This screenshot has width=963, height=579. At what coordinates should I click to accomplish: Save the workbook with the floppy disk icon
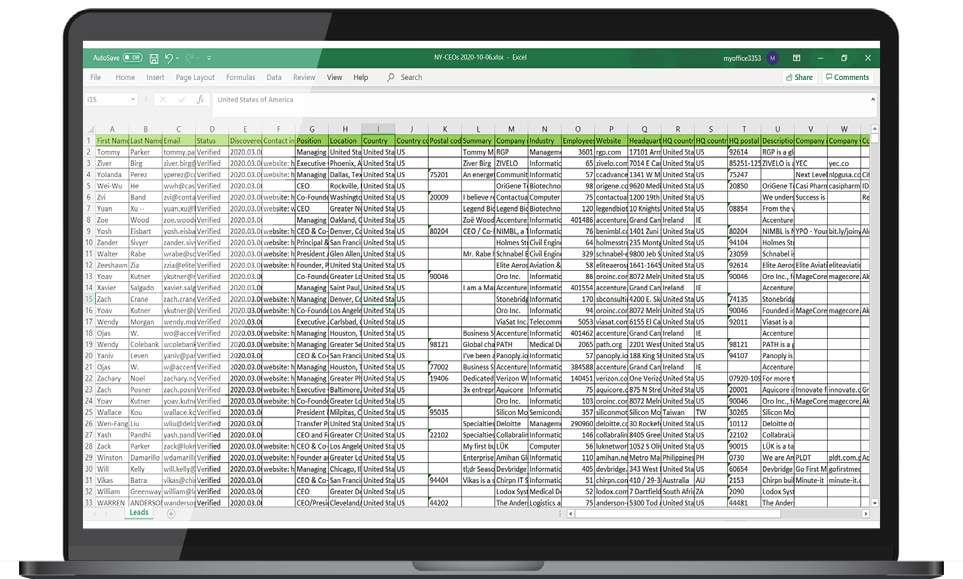click(154, 58)
